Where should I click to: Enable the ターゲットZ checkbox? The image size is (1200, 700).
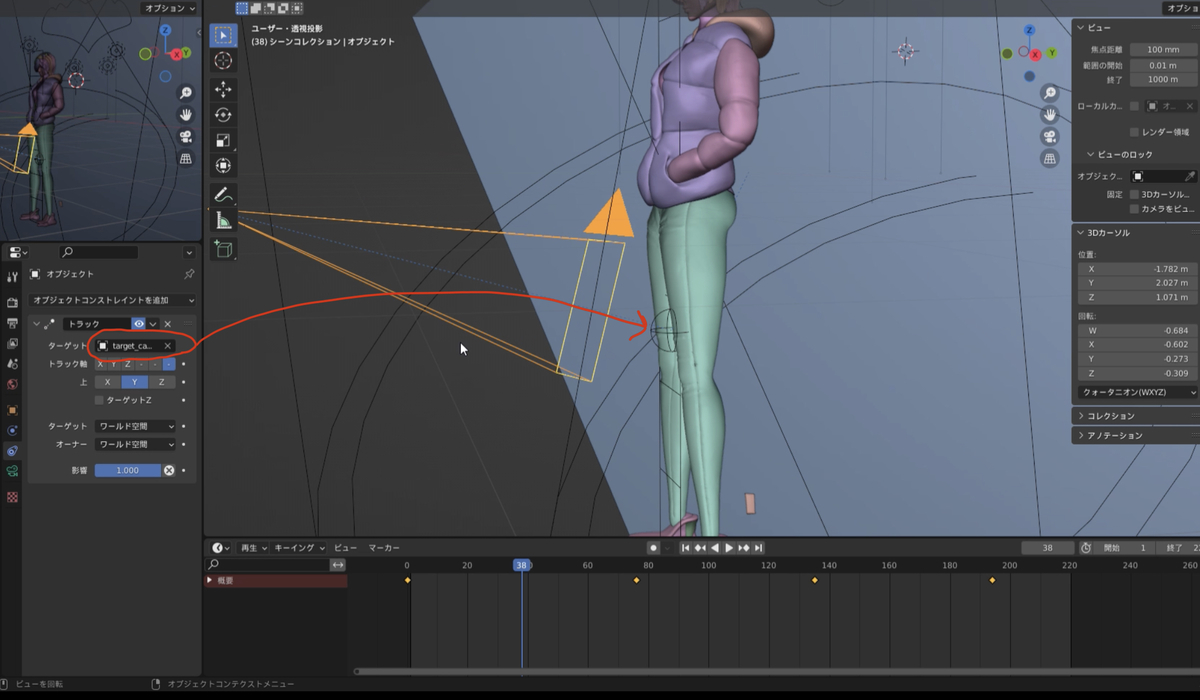[99, 400]
